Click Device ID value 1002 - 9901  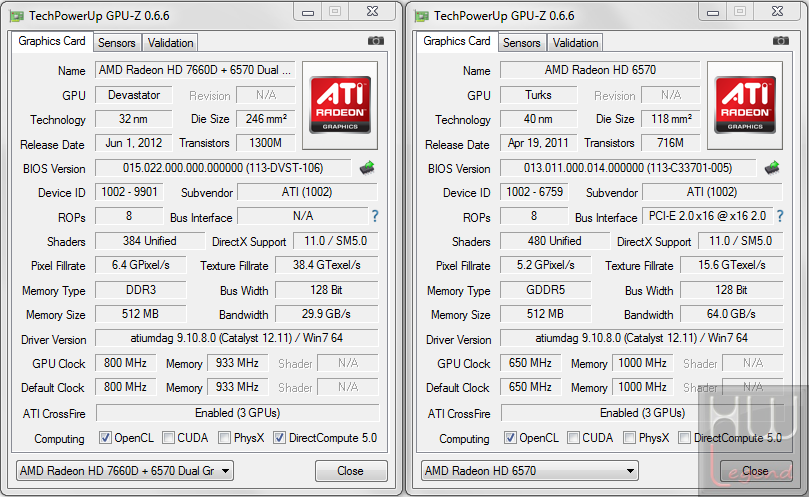(x=130, y=192)
